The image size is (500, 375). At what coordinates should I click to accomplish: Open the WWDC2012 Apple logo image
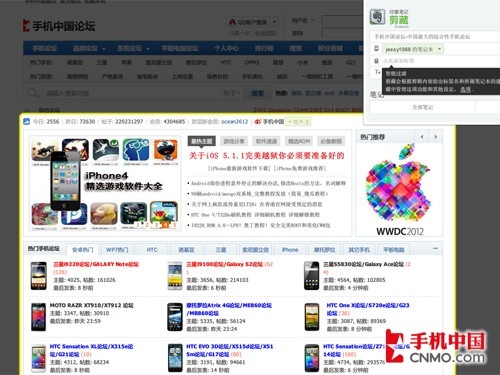click(x=399, y=190)
